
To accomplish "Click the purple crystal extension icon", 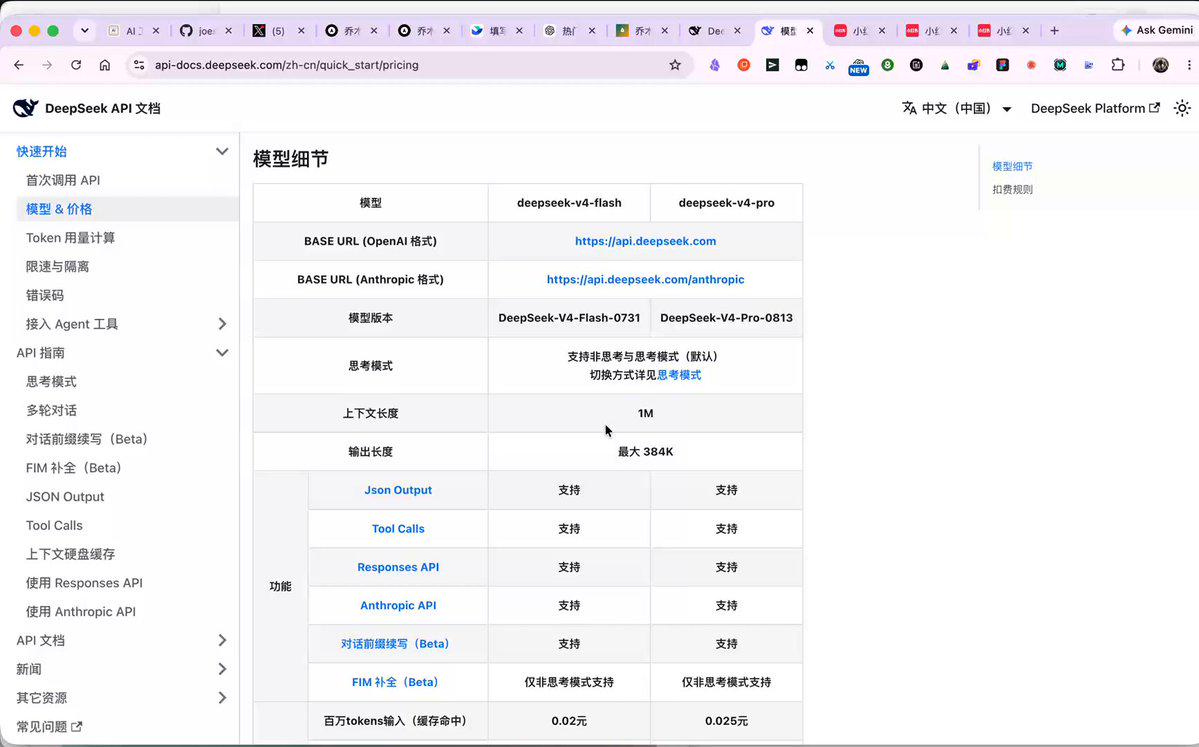I will click(x=714, y=65).
